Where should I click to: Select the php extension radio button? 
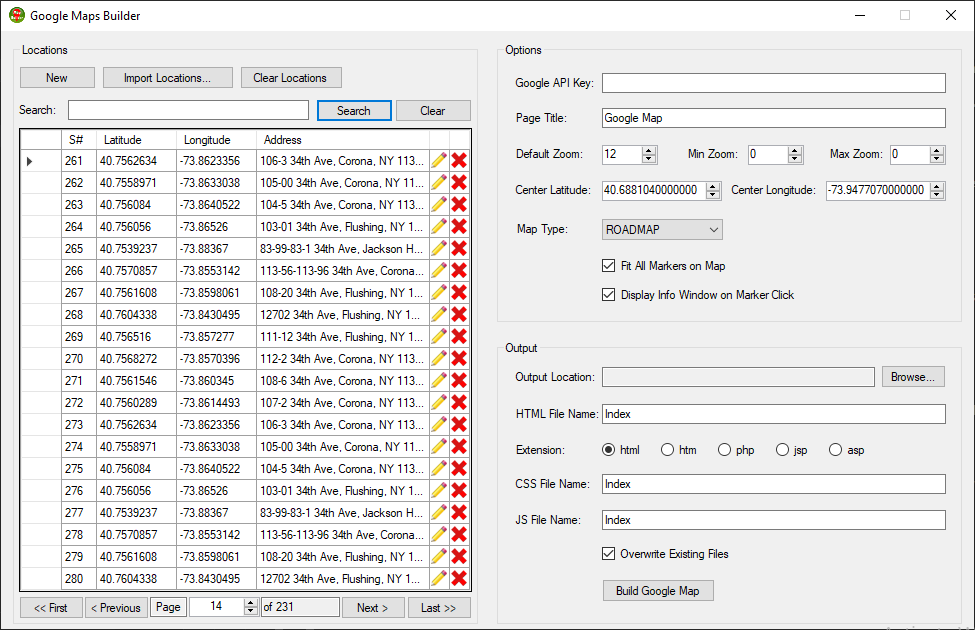(725, 450)
